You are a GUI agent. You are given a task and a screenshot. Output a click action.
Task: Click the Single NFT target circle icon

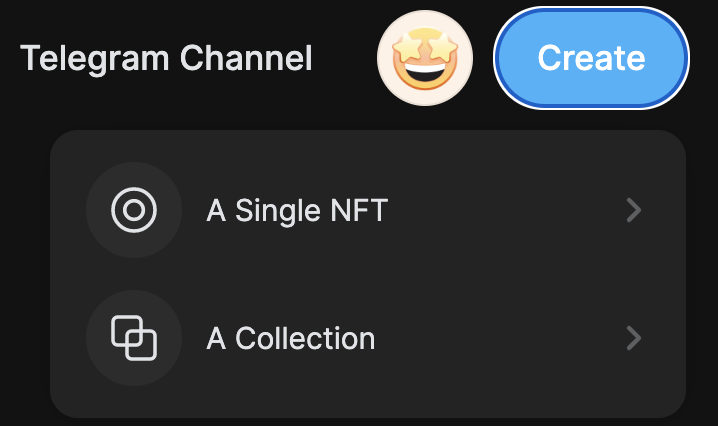pyautogui.click(x=134, y=210)
